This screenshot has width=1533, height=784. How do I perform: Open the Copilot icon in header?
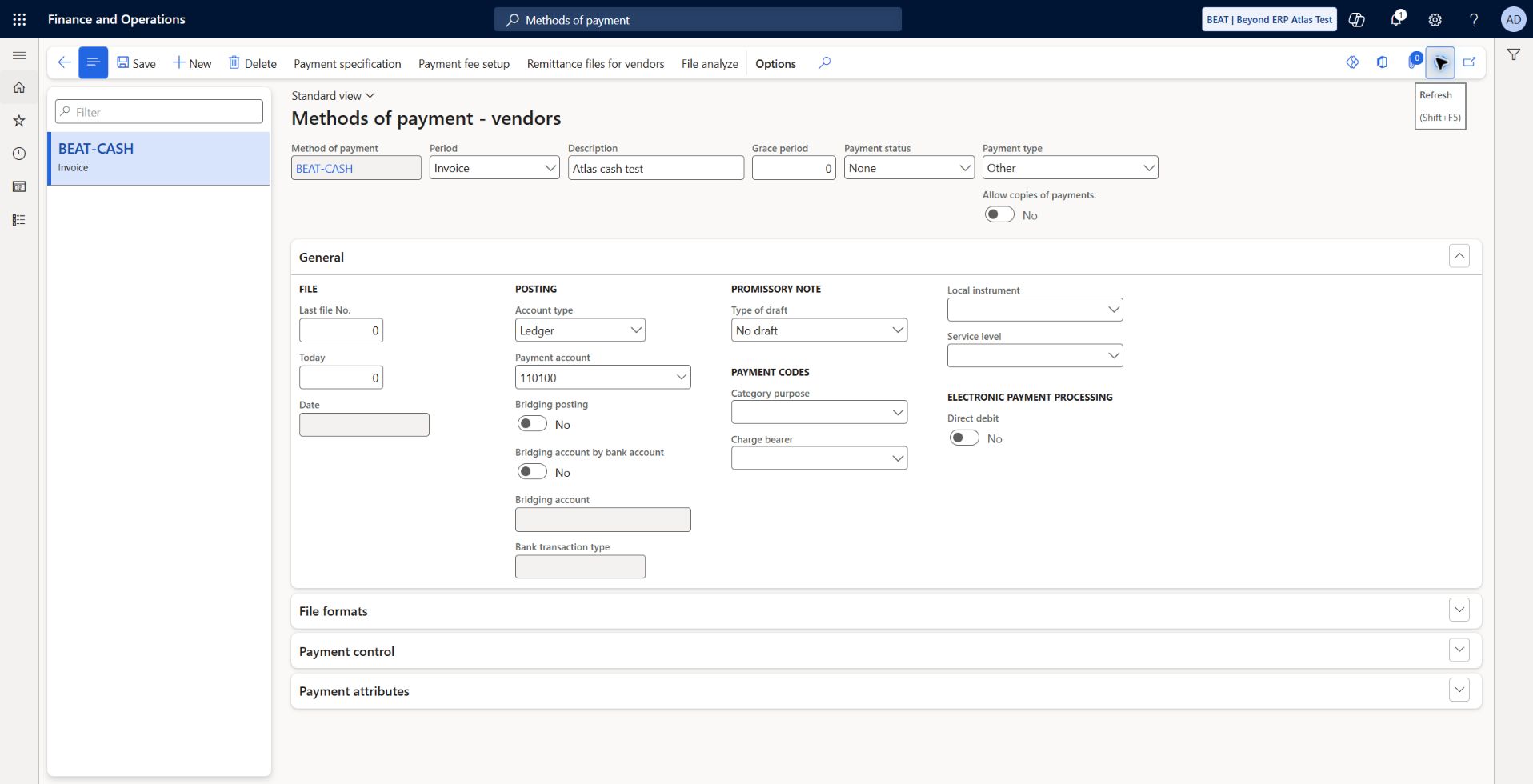[x=1357, y=19]
